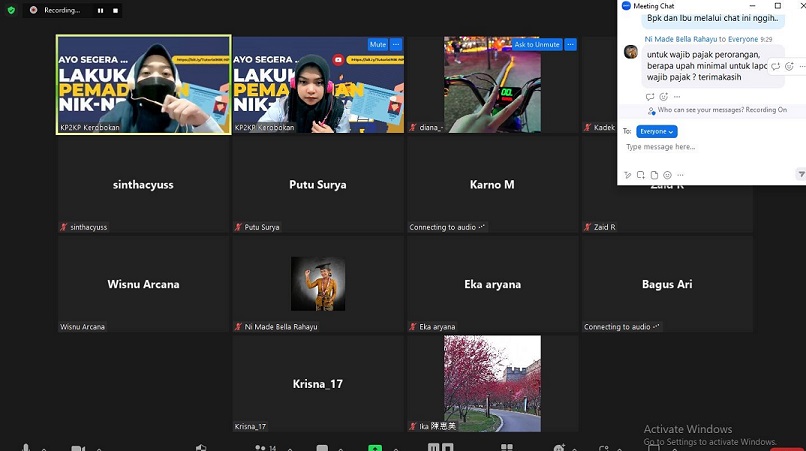Pause the meeting recording

100,10
